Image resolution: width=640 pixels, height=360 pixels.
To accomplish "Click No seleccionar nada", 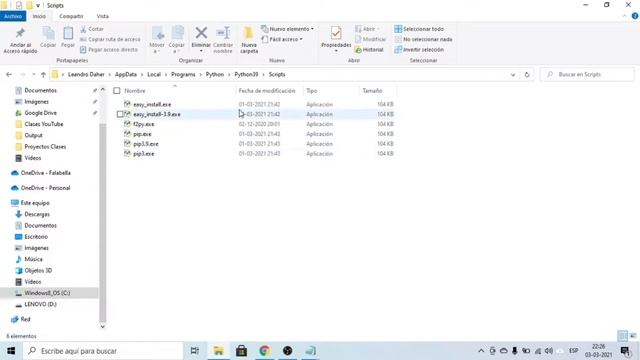I will point(423,39).
